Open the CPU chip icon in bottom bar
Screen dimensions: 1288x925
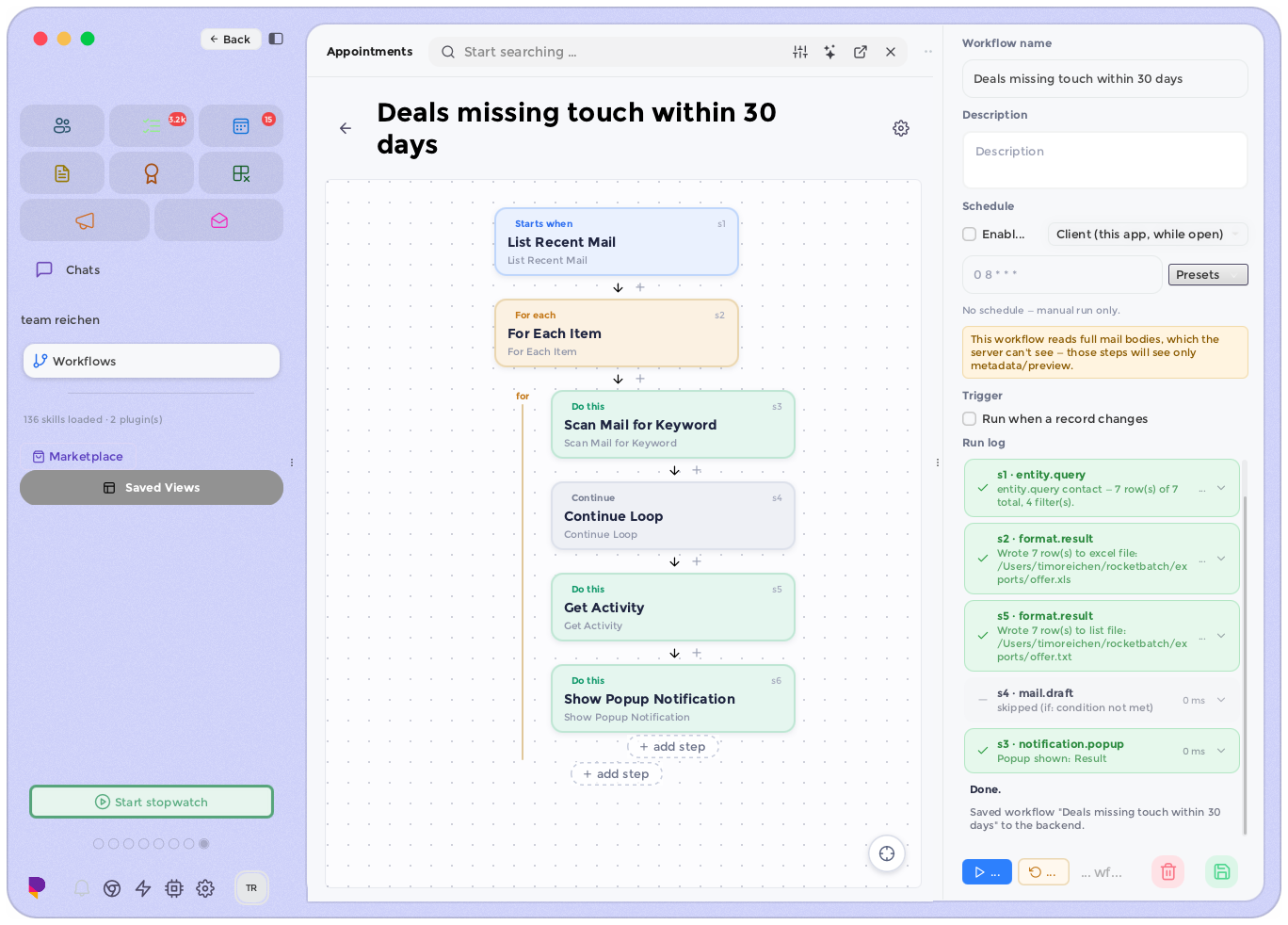pyautogui.click(x=174, y=888)
